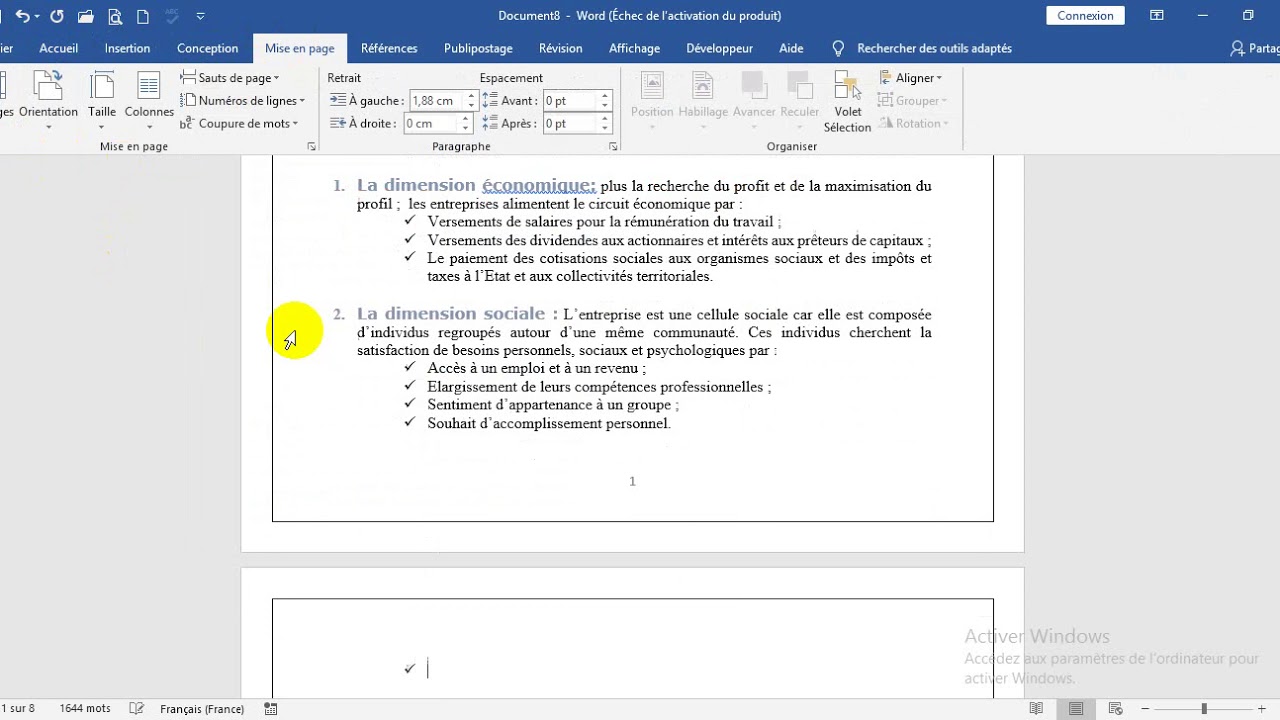Decrease the Après spacing with down arrow

(x=605, y=128)
